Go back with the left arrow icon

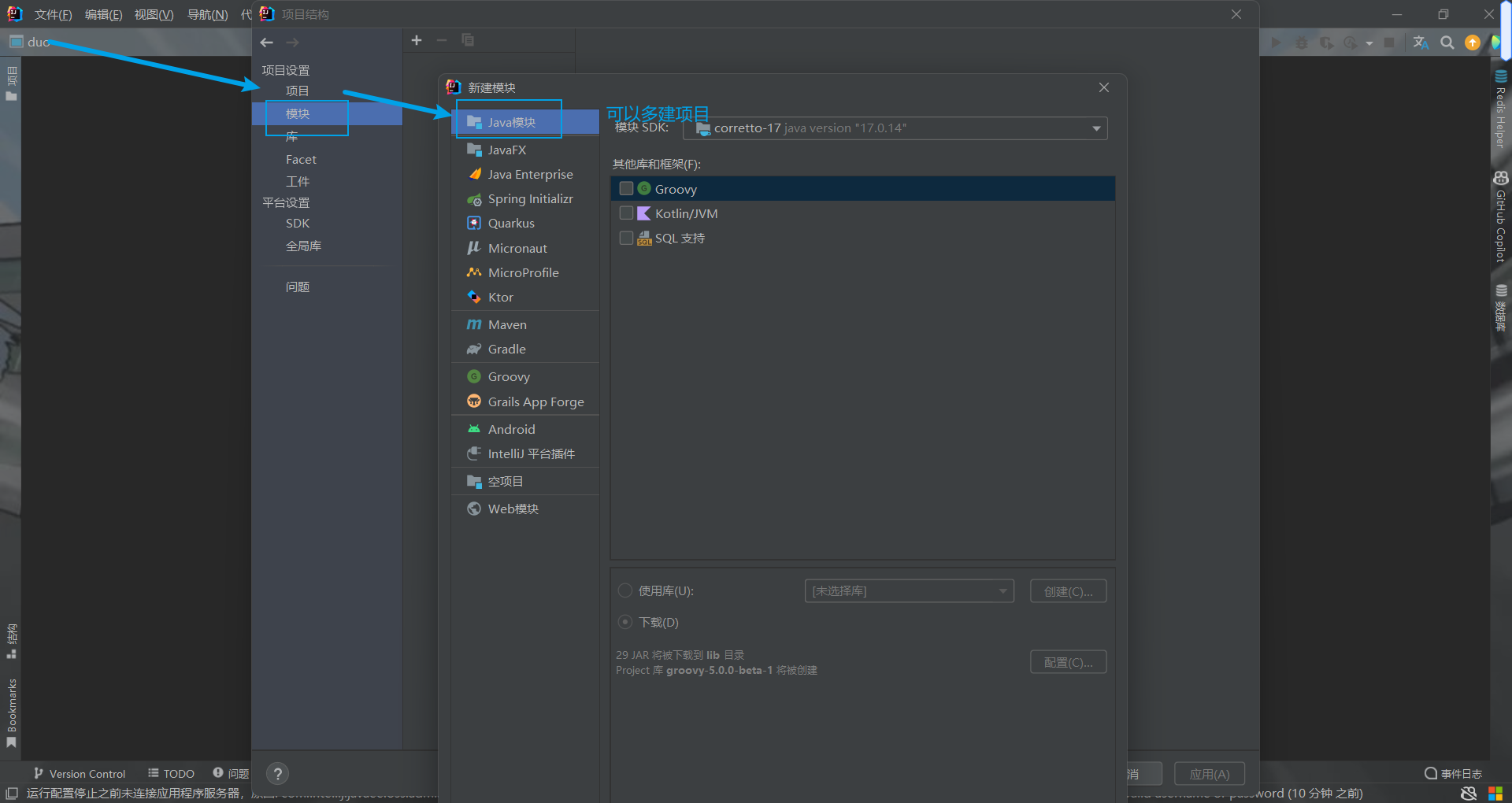pyautogui.click(x=267, y=43)
